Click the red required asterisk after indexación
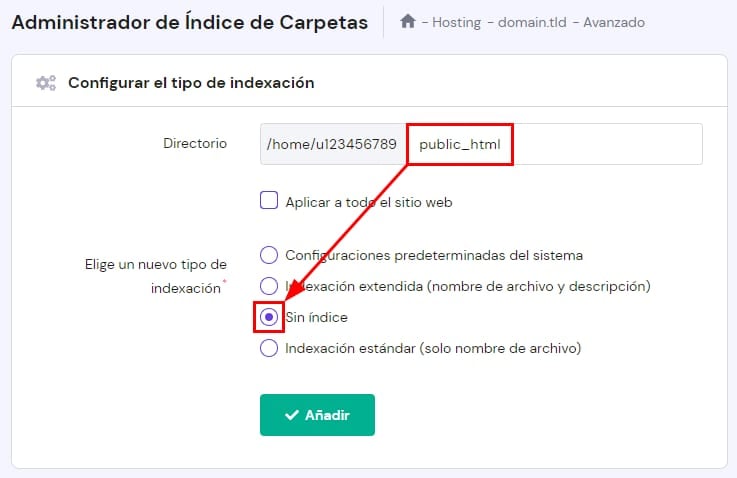The height and width of the screenshot is (478, 737). pyautogui.click(x=224, y=284)
